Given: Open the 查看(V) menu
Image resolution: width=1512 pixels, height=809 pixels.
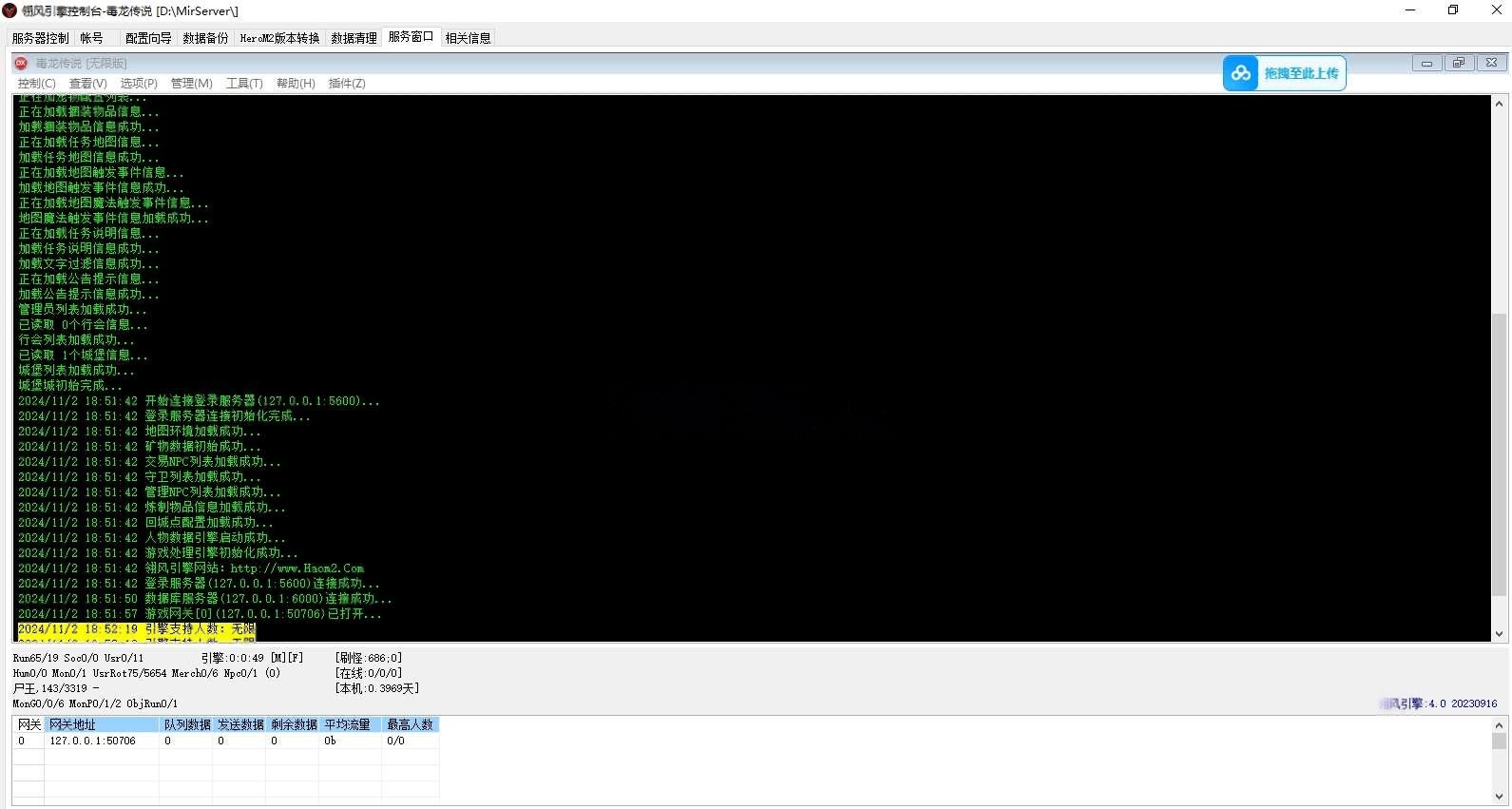Looking at the screenshot, I should [x=88, y=84].
